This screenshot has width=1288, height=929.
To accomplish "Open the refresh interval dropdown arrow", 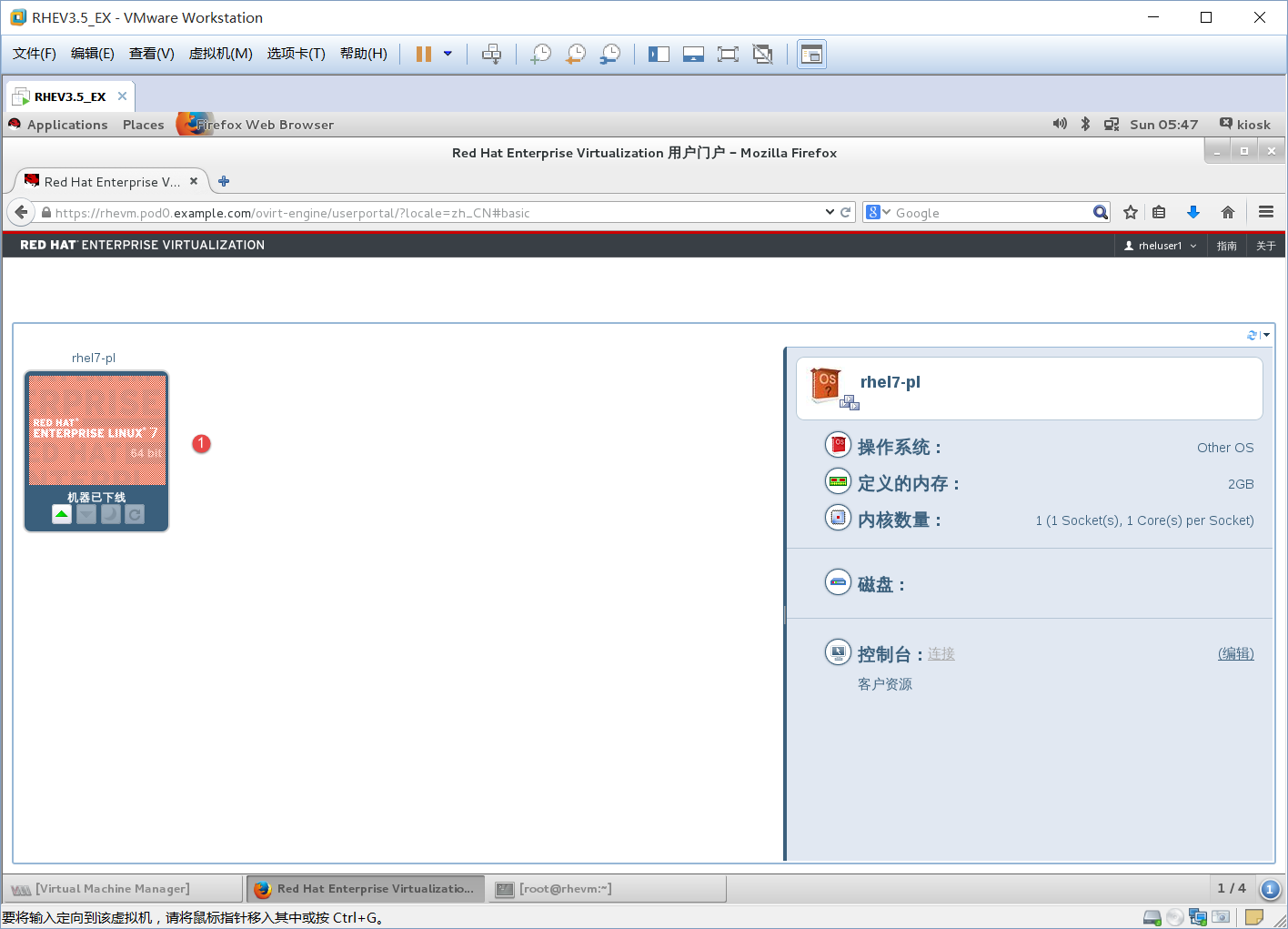I will [x=1266, y=335].
